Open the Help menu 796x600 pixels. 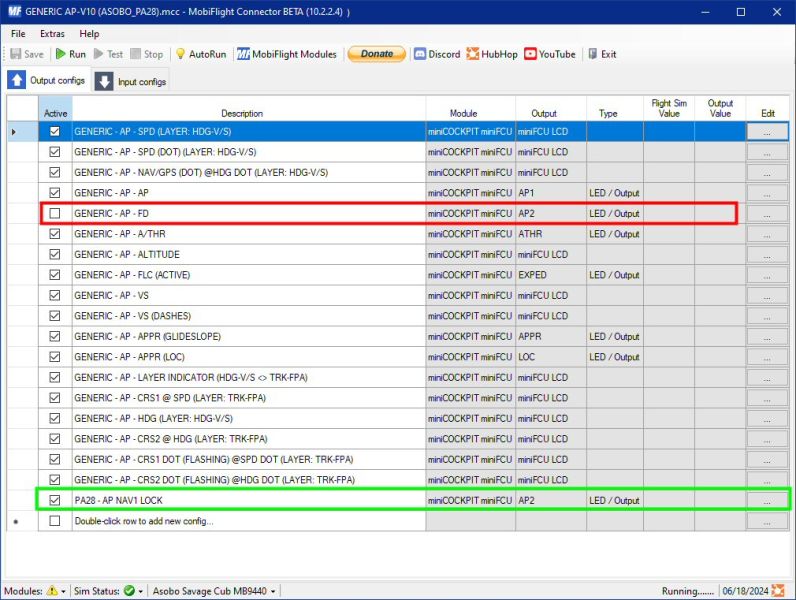point(89,34)
